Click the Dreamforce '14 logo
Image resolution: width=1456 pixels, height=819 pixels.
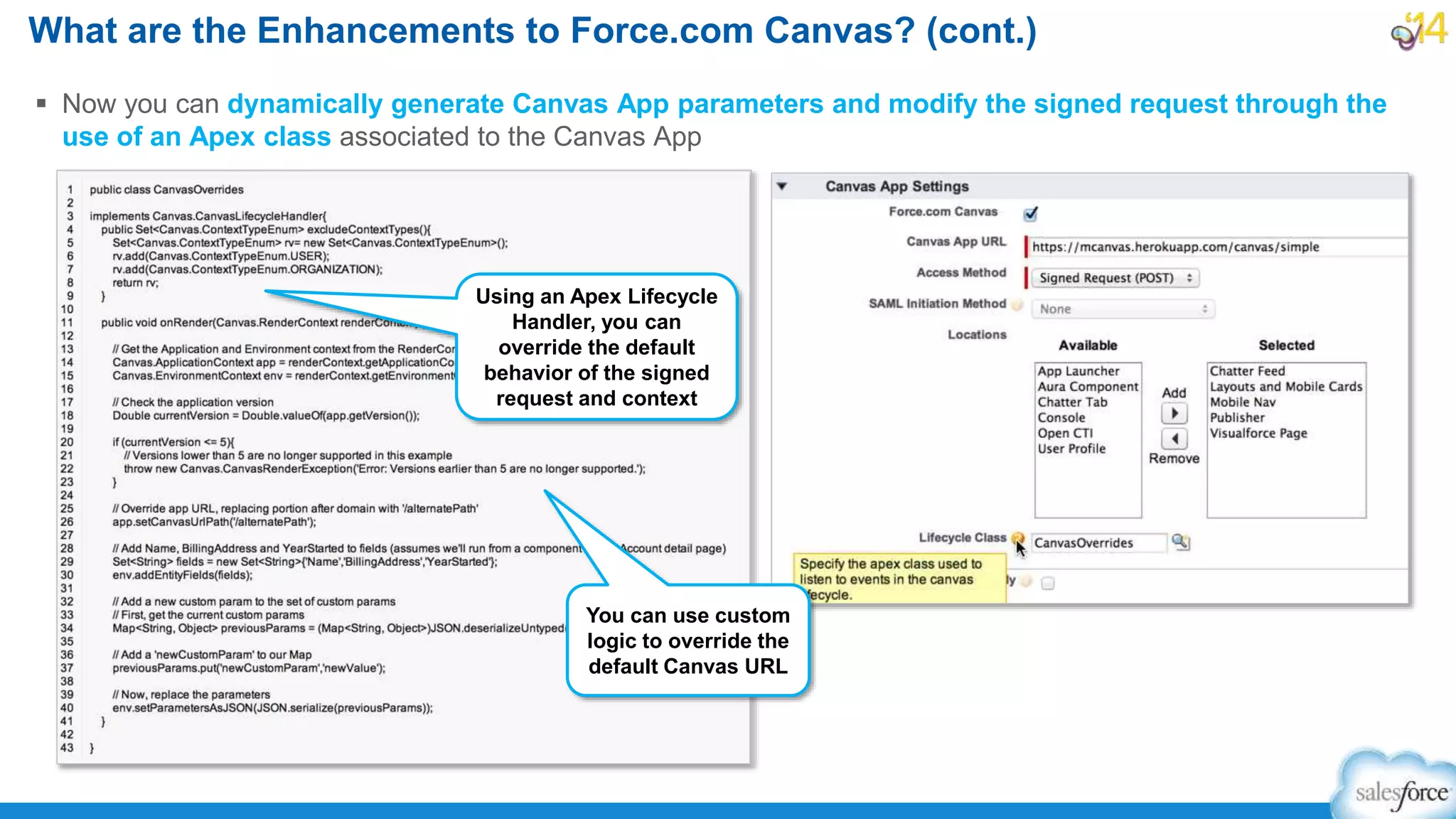1419,31
